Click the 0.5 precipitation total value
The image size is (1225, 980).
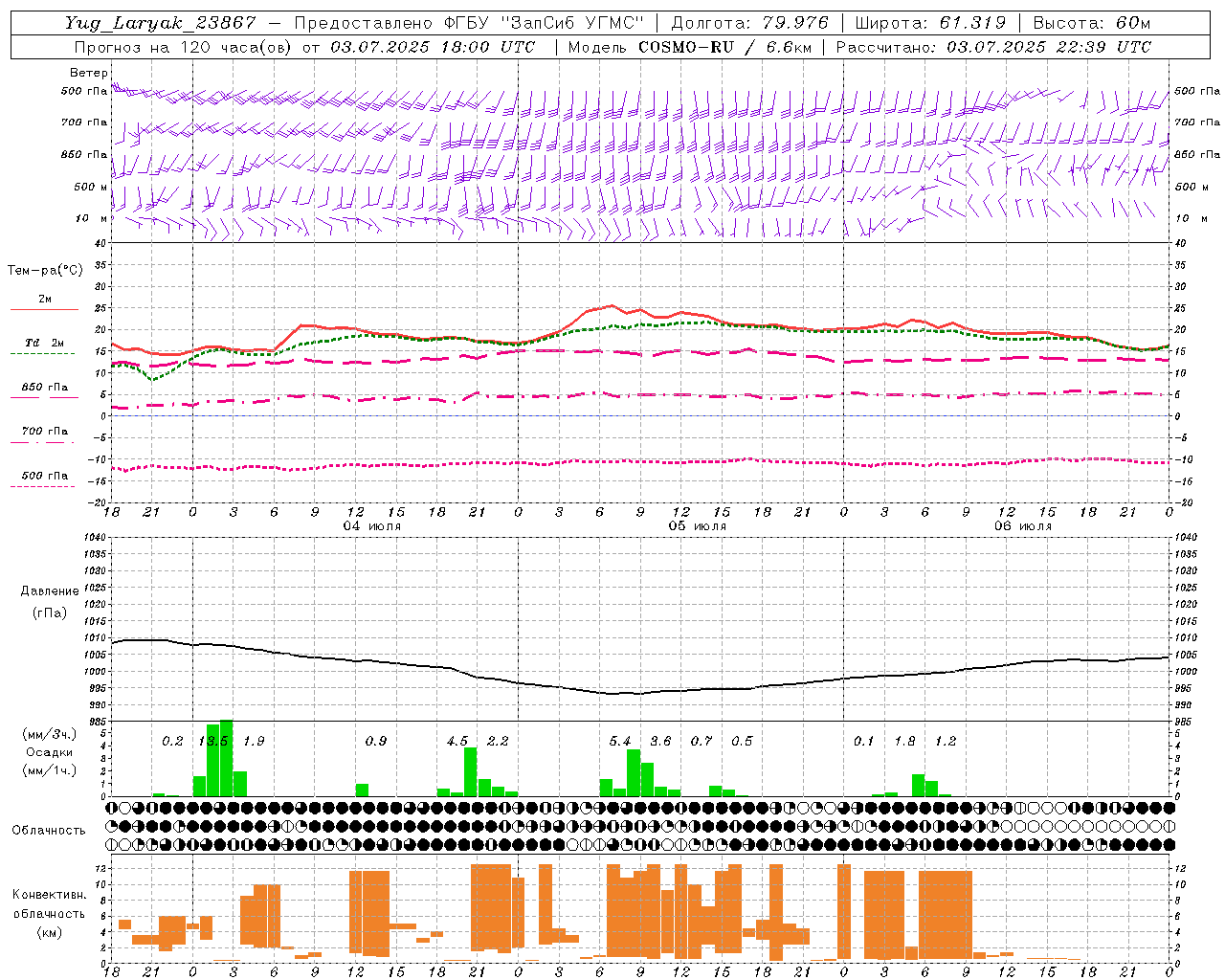coord(742,742)
